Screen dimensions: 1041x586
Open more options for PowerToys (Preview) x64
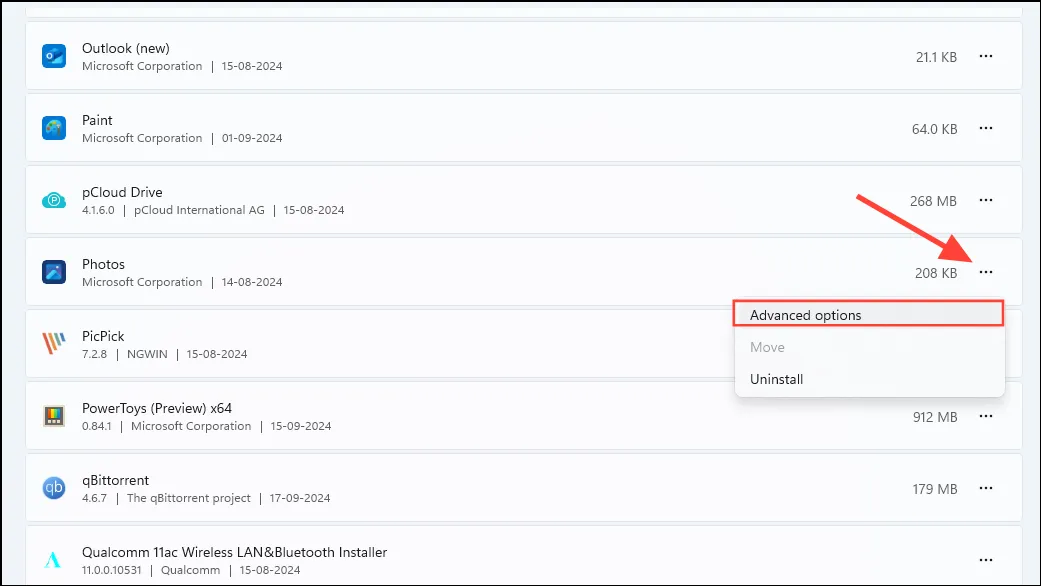point(986,416)
